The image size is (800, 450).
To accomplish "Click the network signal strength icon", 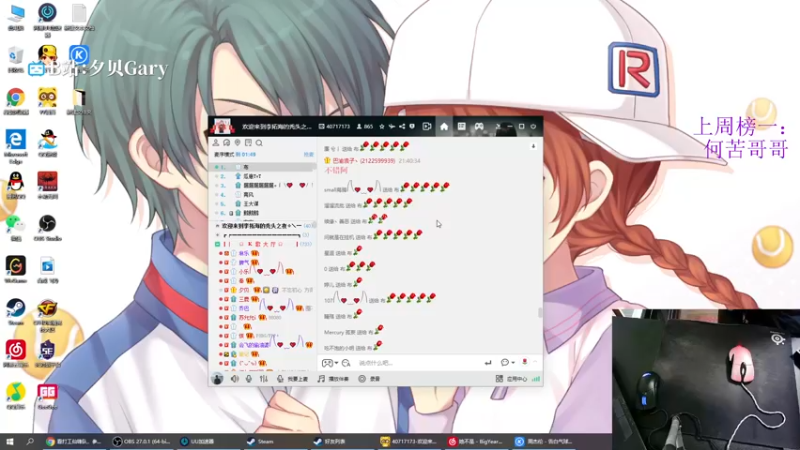I will pos(536,379).
